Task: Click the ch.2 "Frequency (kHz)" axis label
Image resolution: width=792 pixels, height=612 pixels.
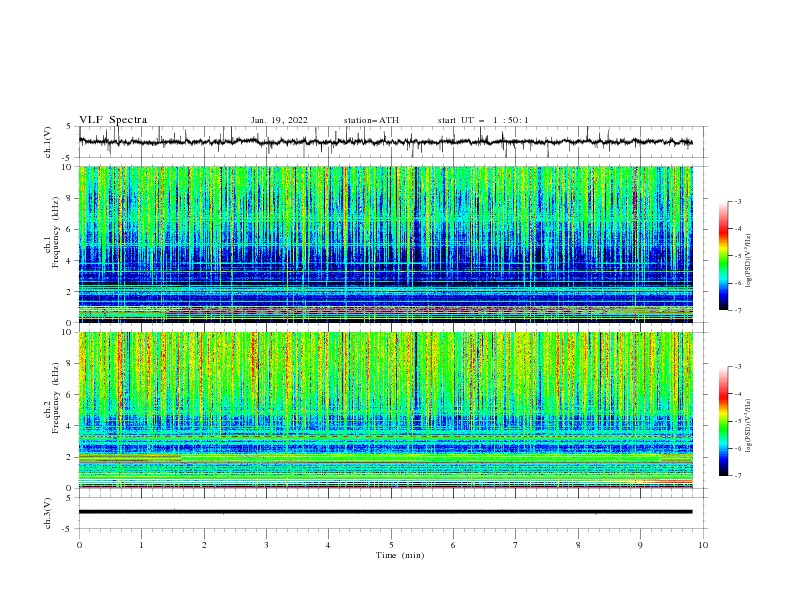Action: [56, 398]
